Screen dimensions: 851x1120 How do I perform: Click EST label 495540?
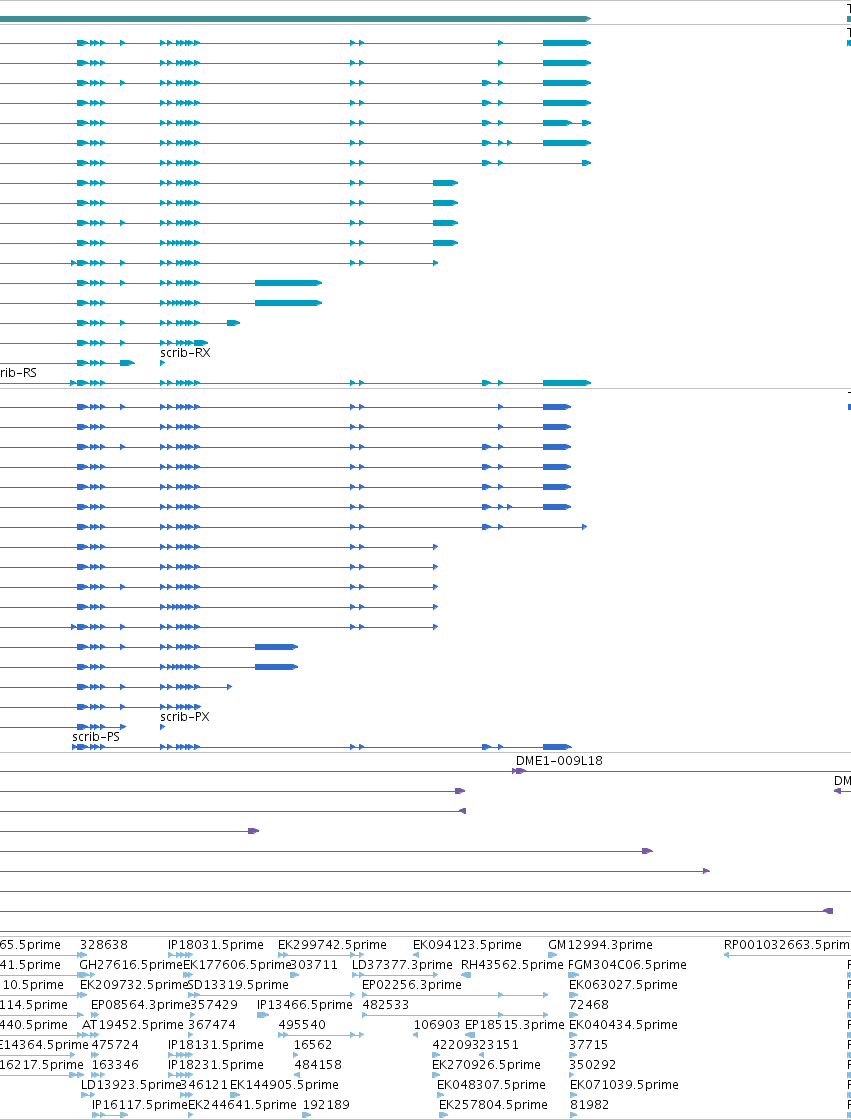tap(302, 1025)
